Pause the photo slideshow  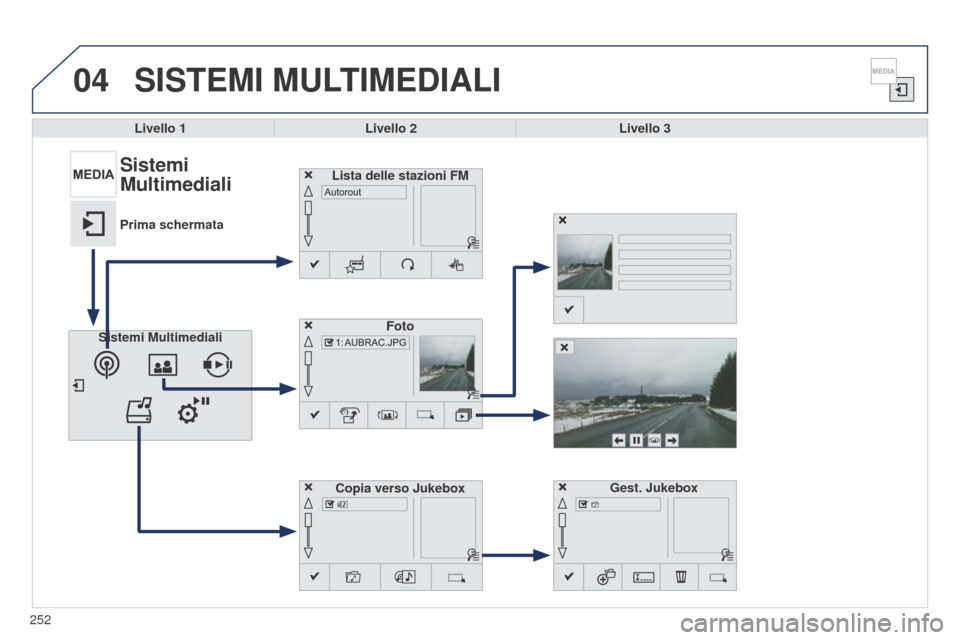[x=636, y=440]
